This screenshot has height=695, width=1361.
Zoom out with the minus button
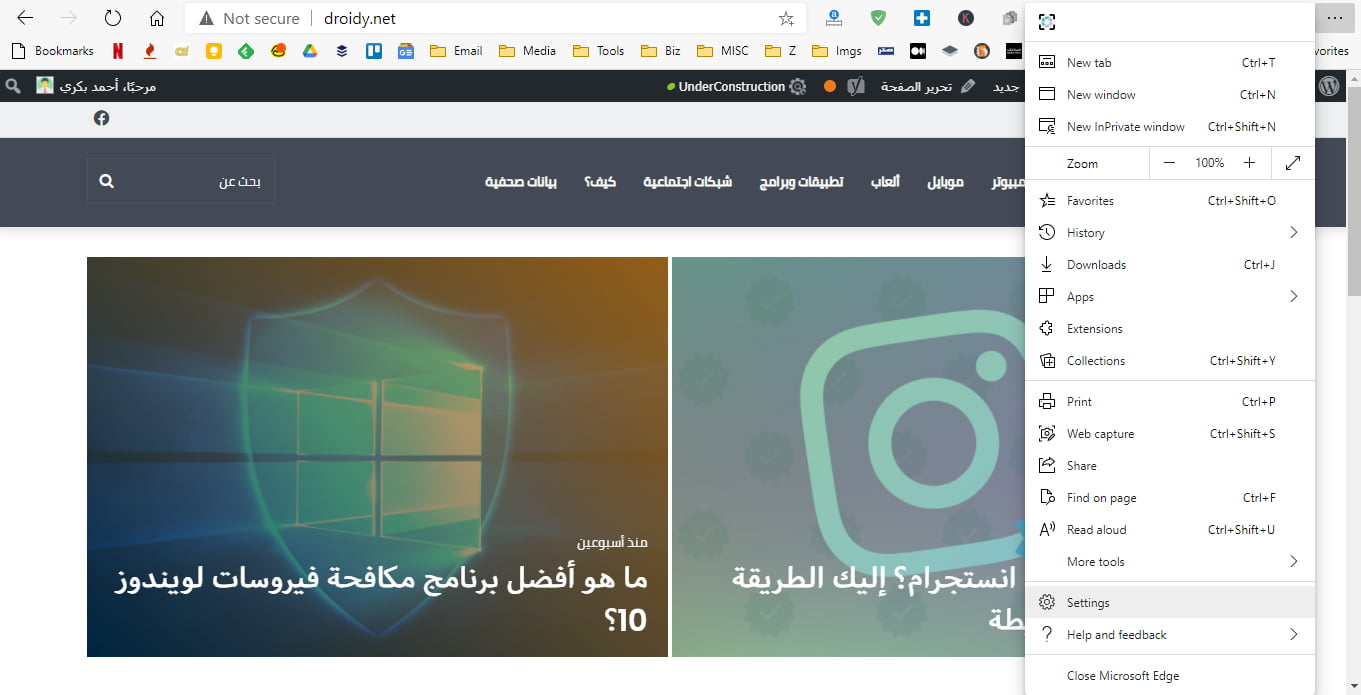(1169, 163)
